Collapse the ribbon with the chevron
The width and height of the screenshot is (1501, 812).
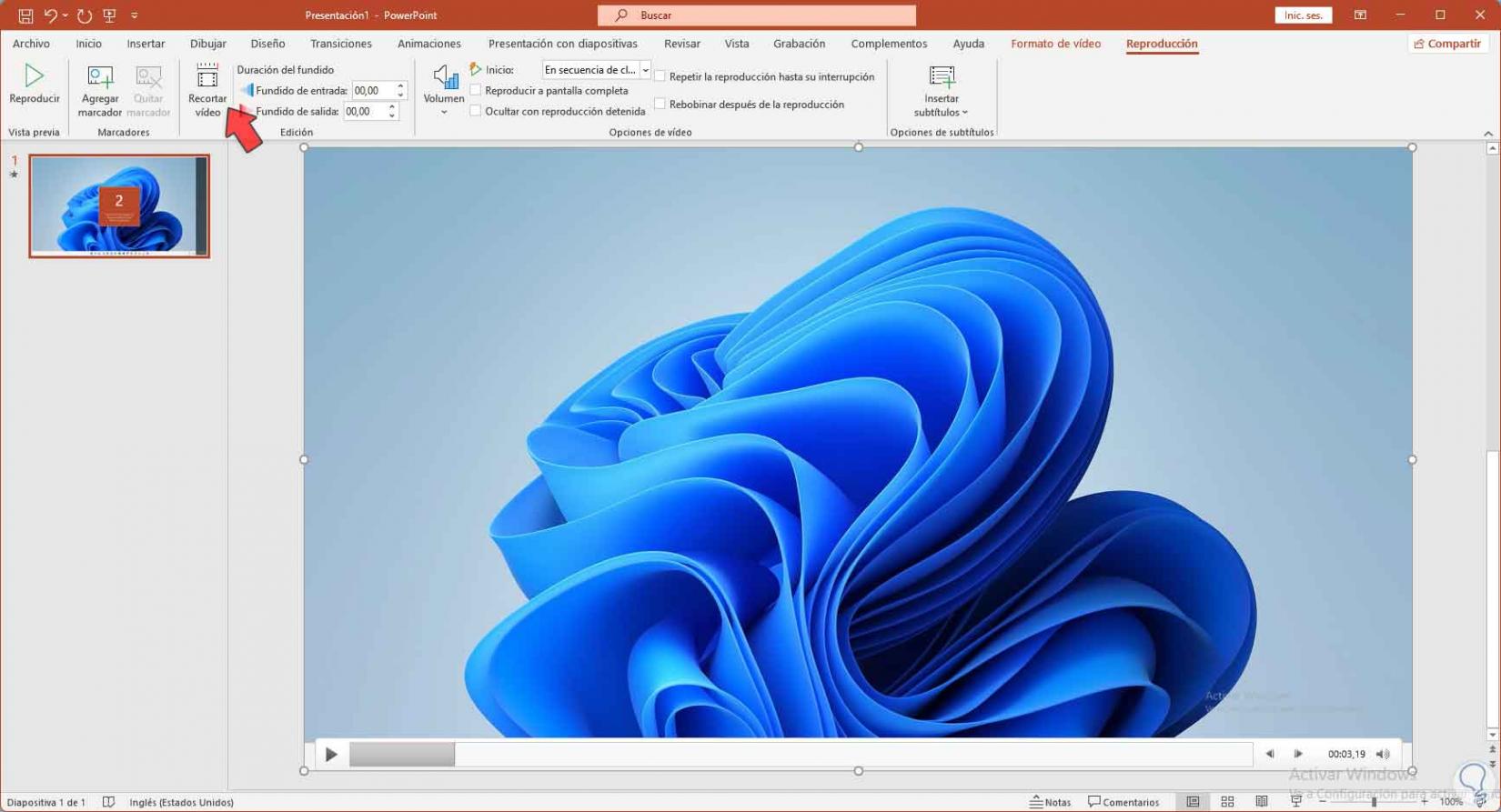[x=1488, y=133]
